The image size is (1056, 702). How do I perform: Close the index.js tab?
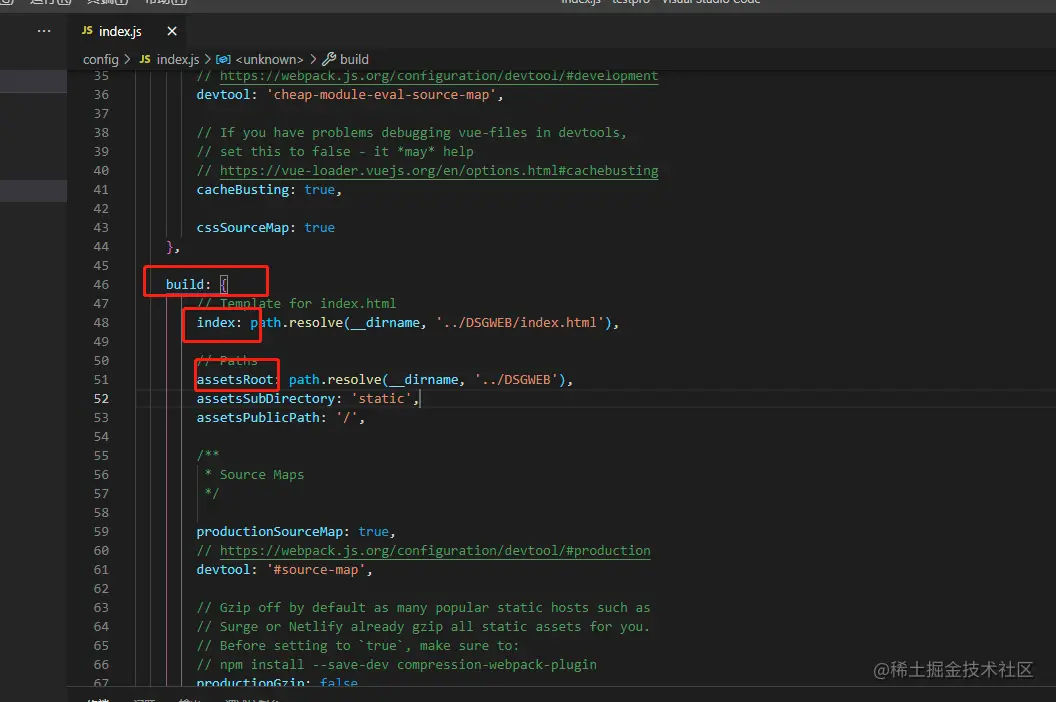click(x=172, y=31)
